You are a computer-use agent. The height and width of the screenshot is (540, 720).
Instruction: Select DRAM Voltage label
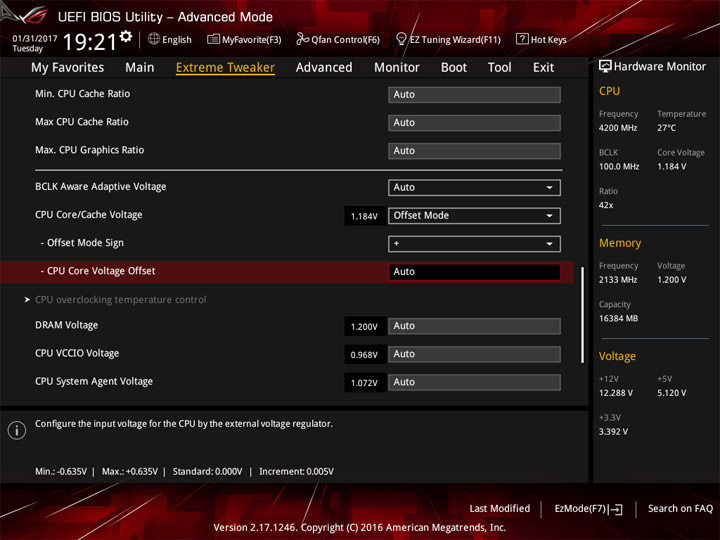pos(67,325)
